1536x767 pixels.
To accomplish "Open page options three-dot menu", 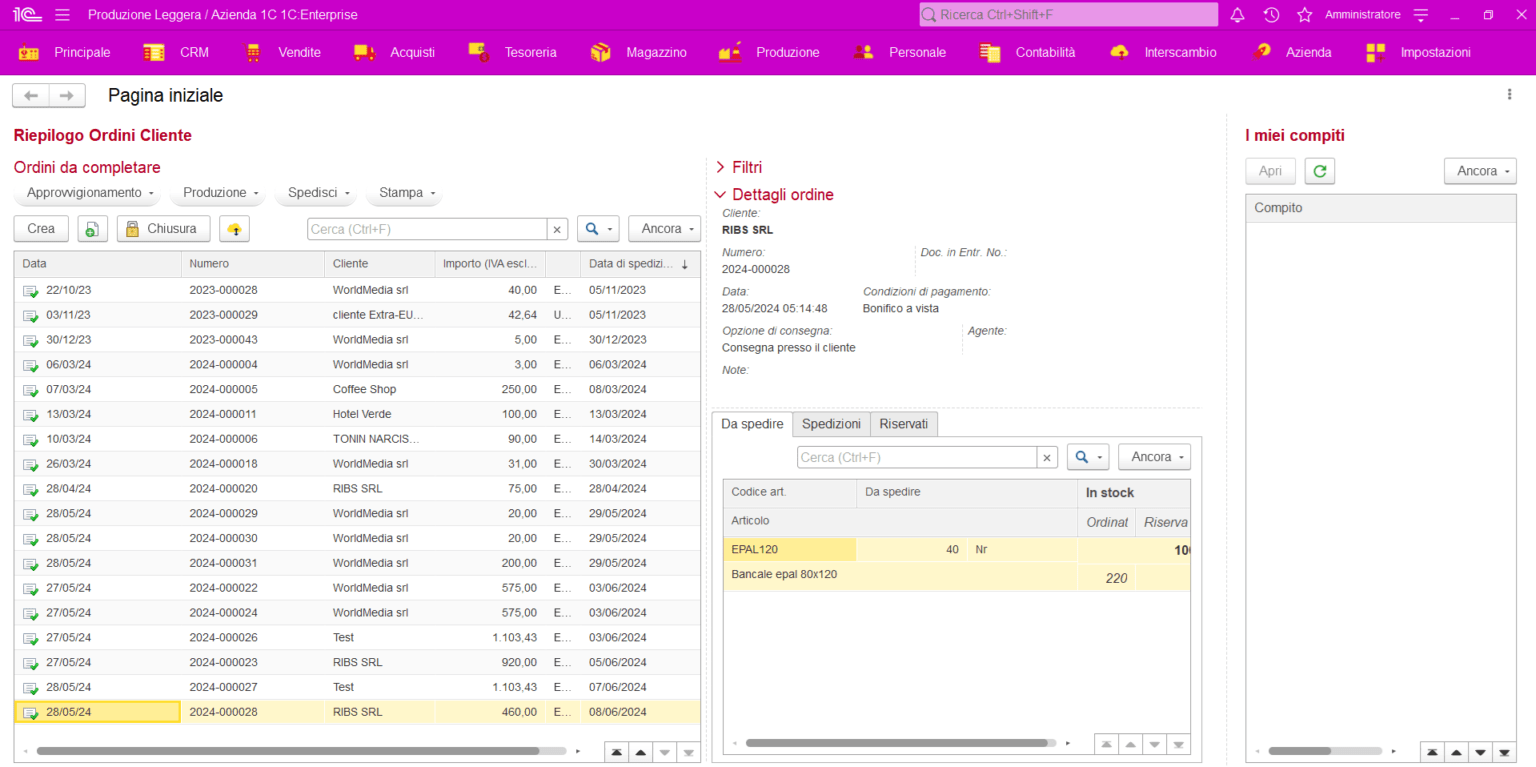I will [x=1509, y=94].
